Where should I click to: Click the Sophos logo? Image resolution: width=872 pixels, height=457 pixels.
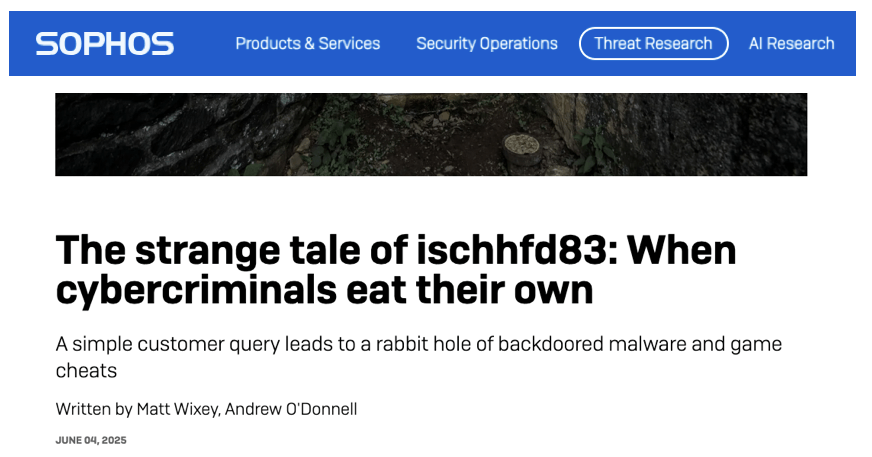[x=105, y=43]
